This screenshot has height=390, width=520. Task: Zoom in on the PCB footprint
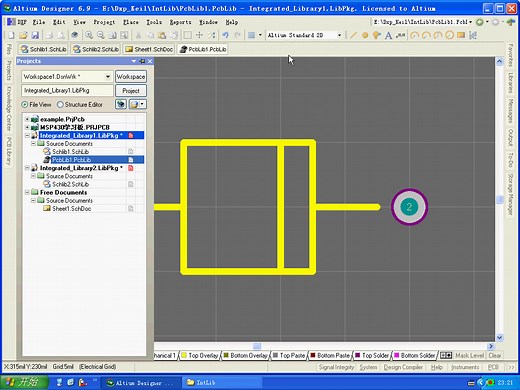coord(89,35)
